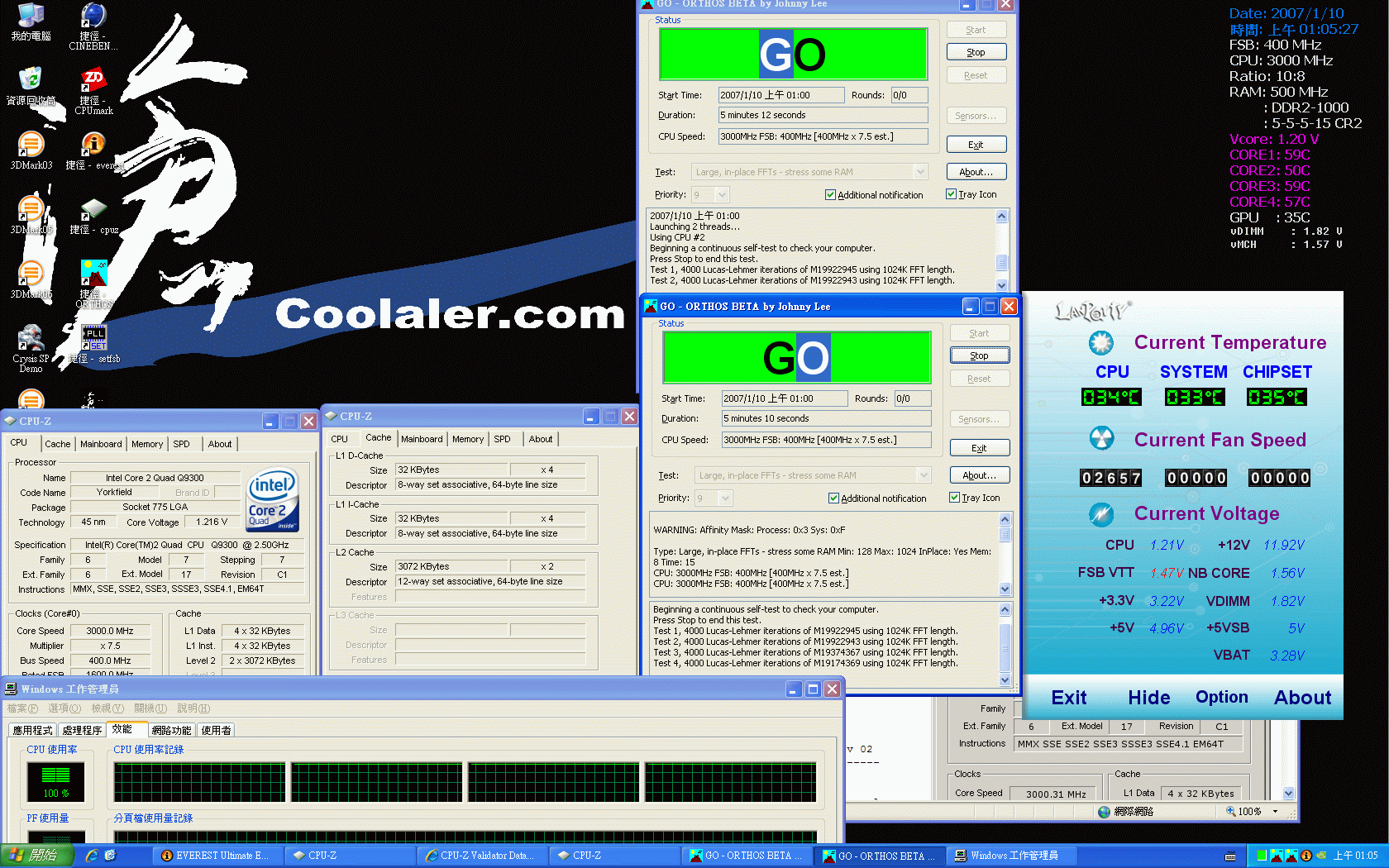Select Mainboard tab in the left CPU-Z window
This screenshot has width=1389, height=868.
point(101,444)
